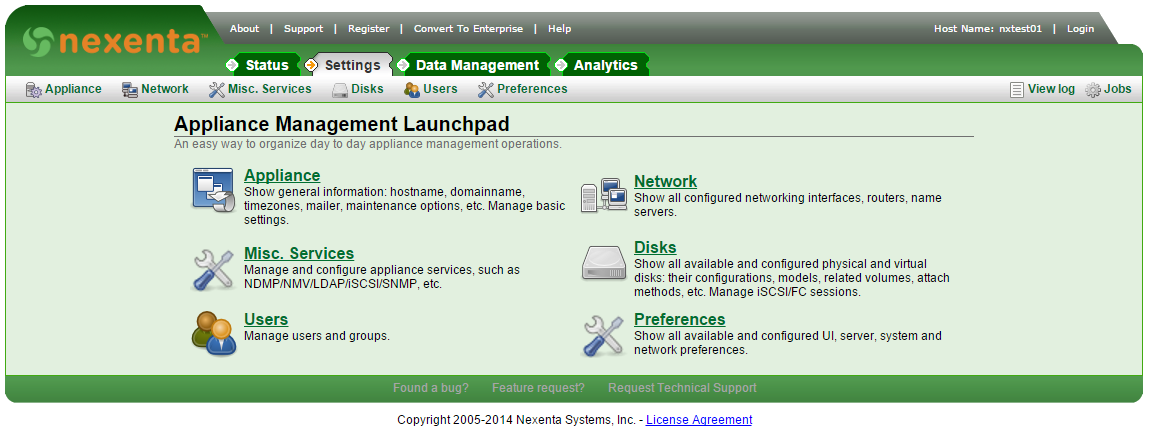Go to Users in the submenu bar

(x=440, y=89)
